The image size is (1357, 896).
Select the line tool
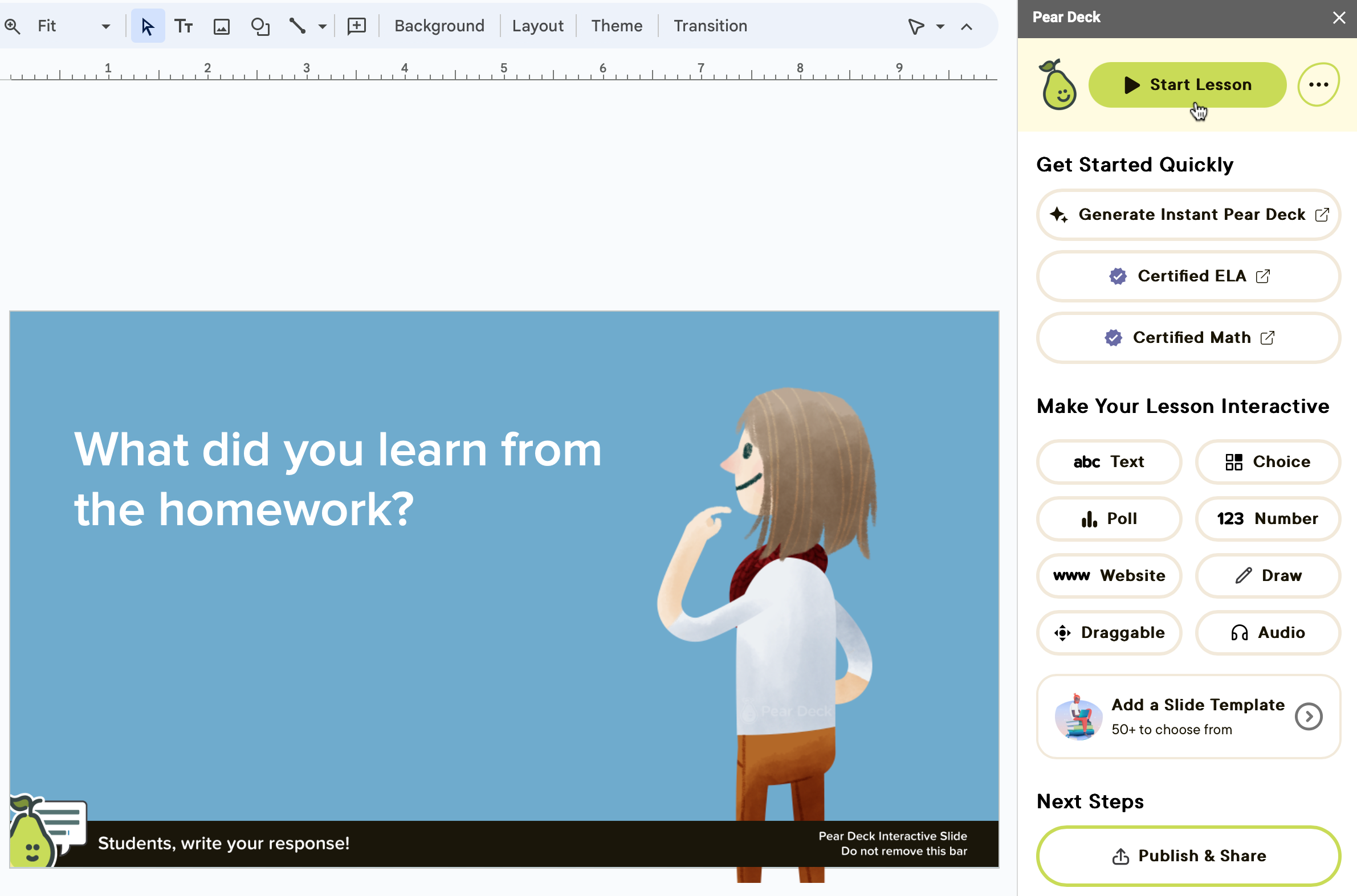tap(297, 26)
